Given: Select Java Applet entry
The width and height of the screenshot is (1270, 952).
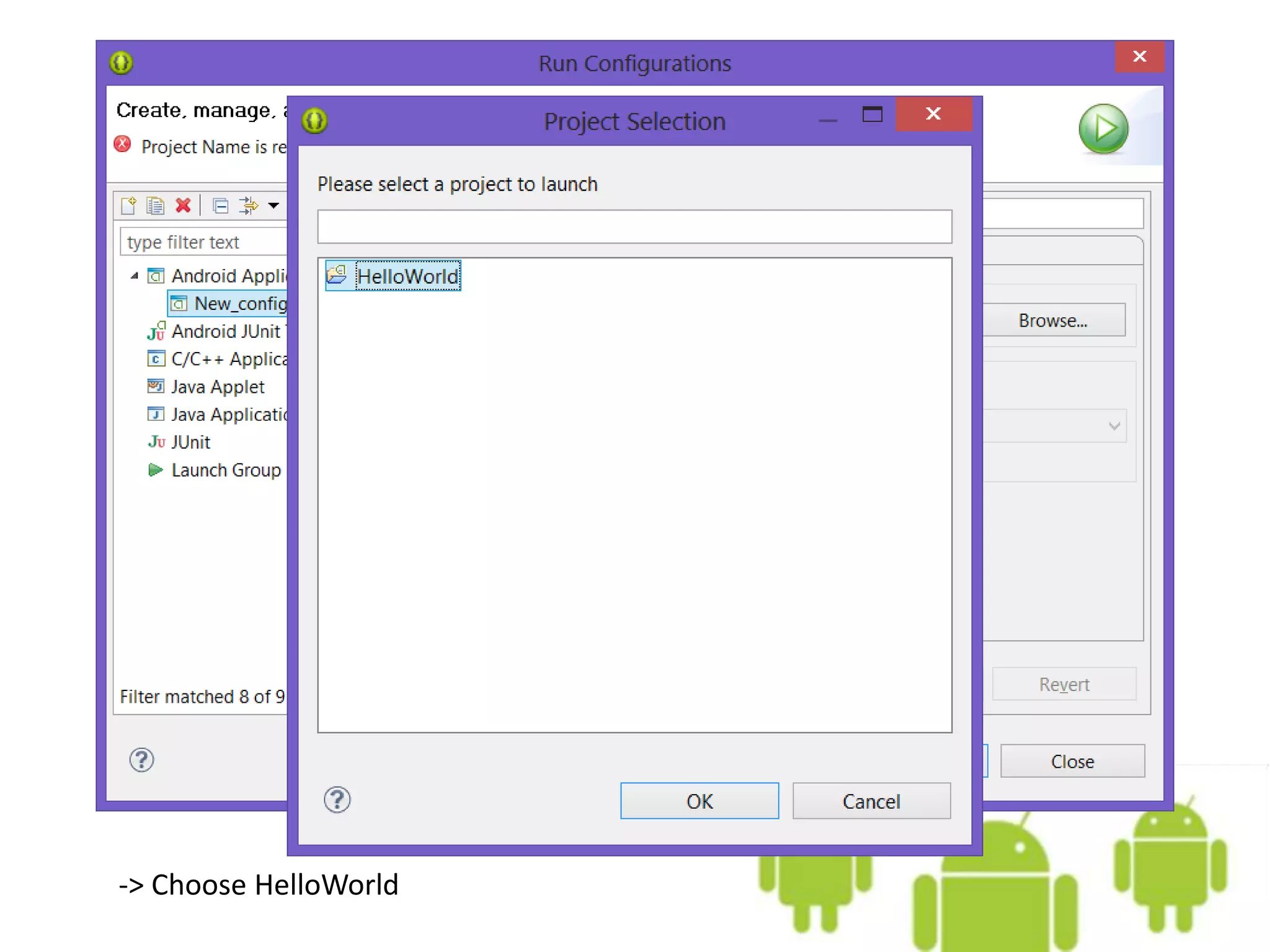Looking at the screenshot, I should pyautogui.click(x=218, y=387).
